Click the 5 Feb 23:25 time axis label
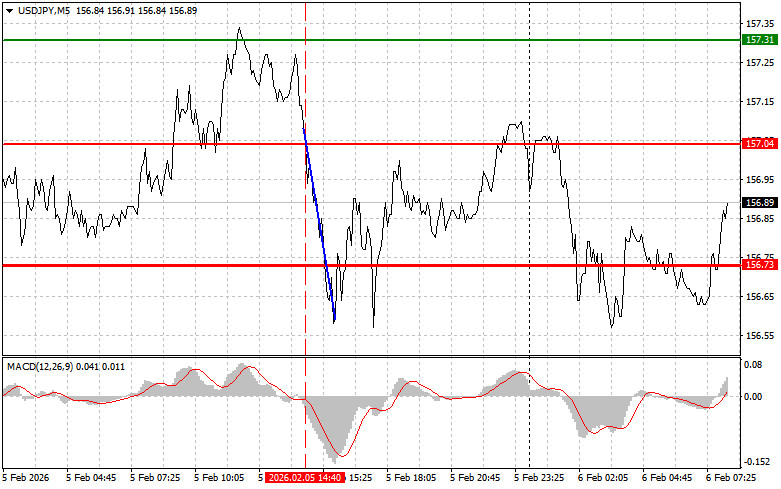 point(541,478)
